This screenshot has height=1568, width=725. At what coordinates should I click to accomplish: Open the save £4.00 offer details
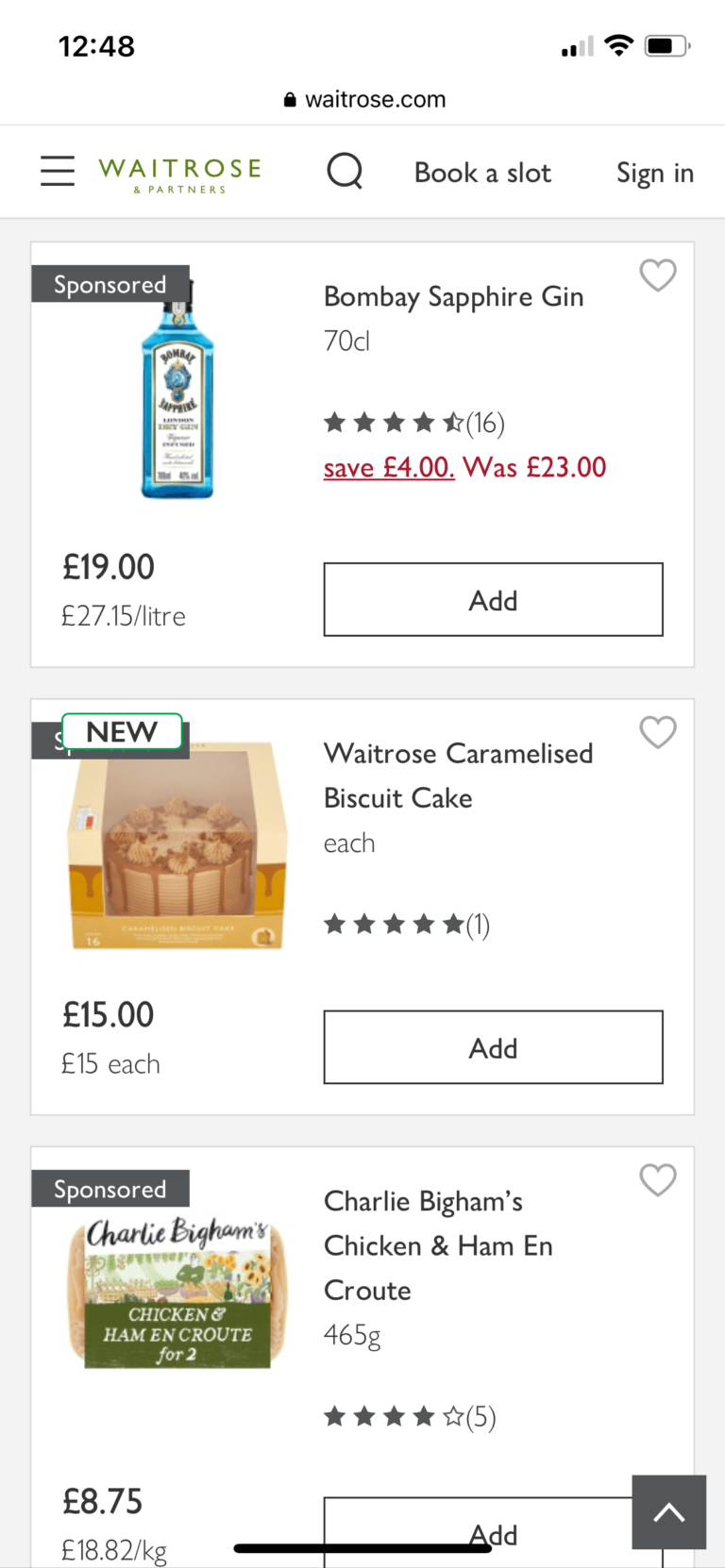click(x=389, y=468)
